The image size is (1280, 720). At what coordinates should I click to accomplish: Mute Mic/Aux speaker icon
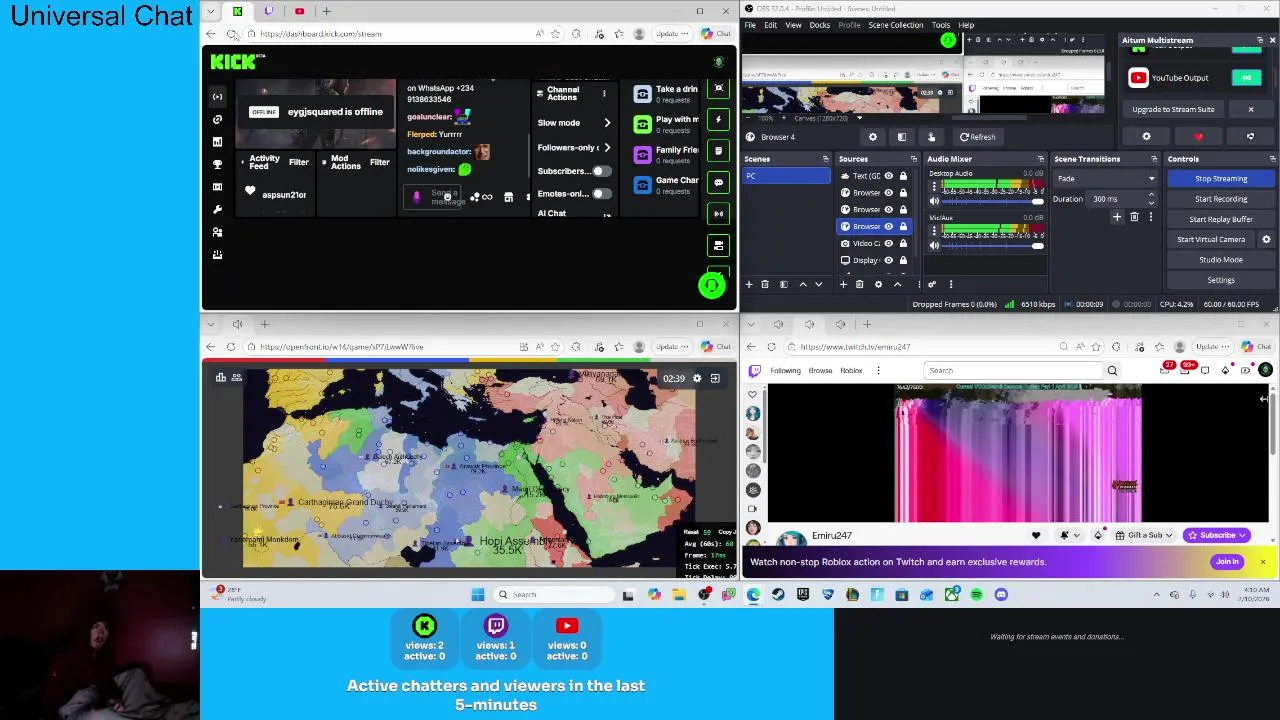click(x=934, y=245)
